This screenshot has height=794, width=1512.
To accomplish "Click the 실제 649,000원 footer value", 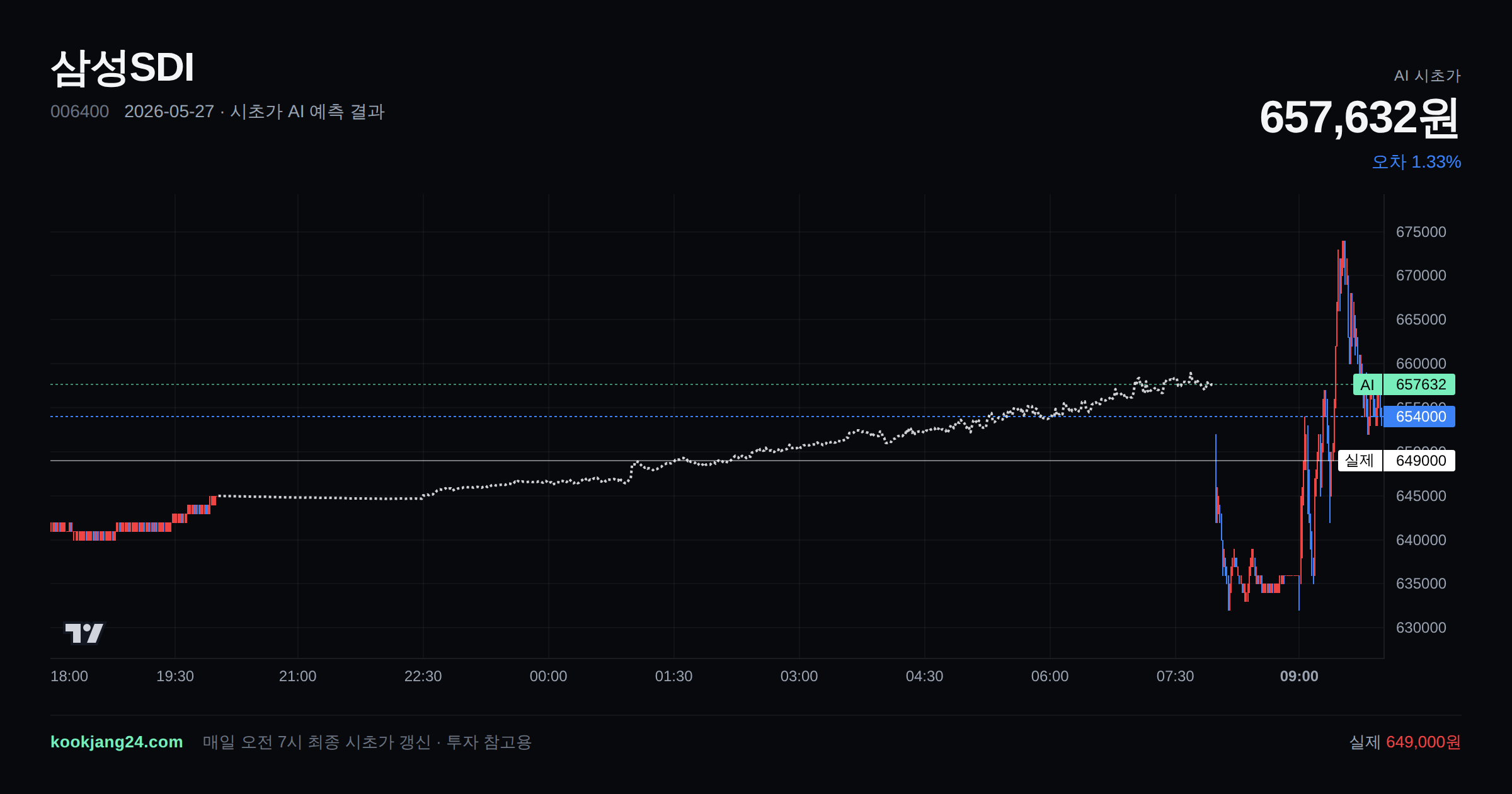I will click(x=1405, y=742).
